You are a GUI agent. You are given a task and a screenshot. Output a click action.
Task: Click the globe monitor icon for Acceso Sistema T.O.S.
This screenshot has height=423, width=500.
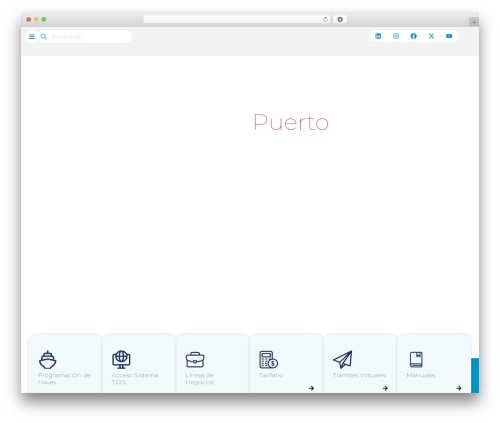121,360
